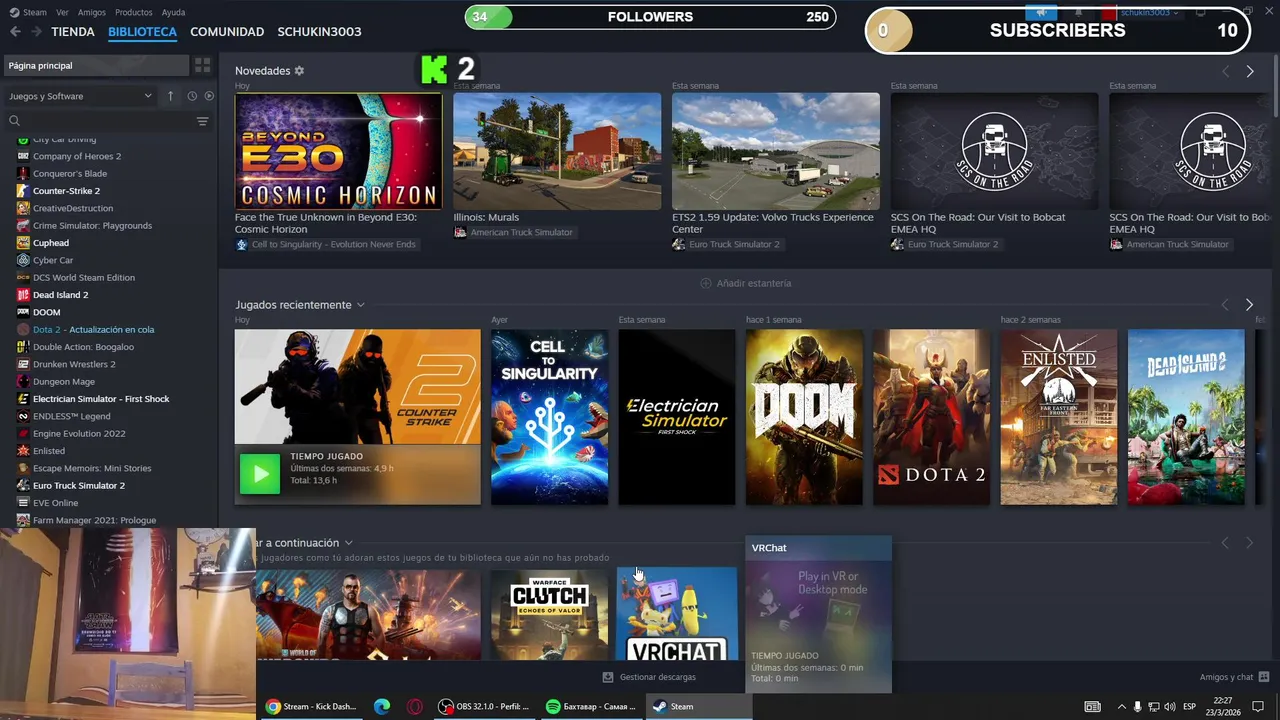Image resolution: width=1280 pixels, height=720 pixels.
Task: Select Dead Island 2 cover in recent shelf
Action: coord(1186,417)
